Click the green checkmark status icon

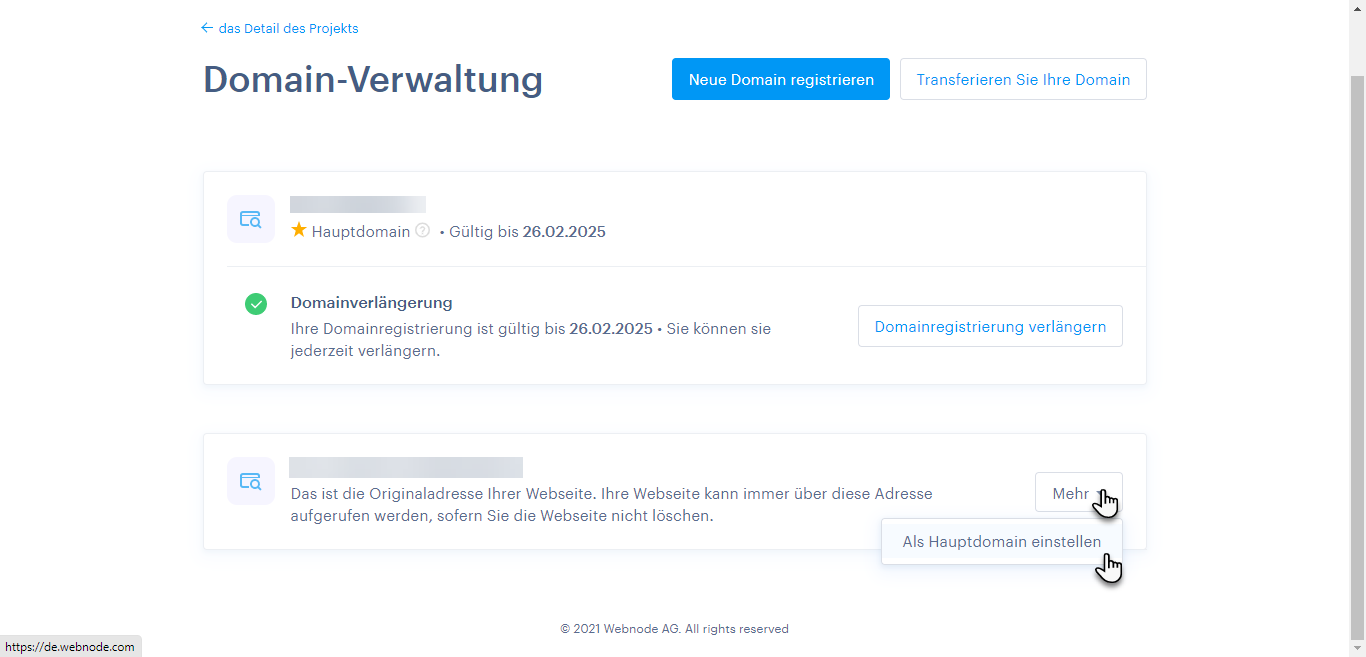coord(256,304)
